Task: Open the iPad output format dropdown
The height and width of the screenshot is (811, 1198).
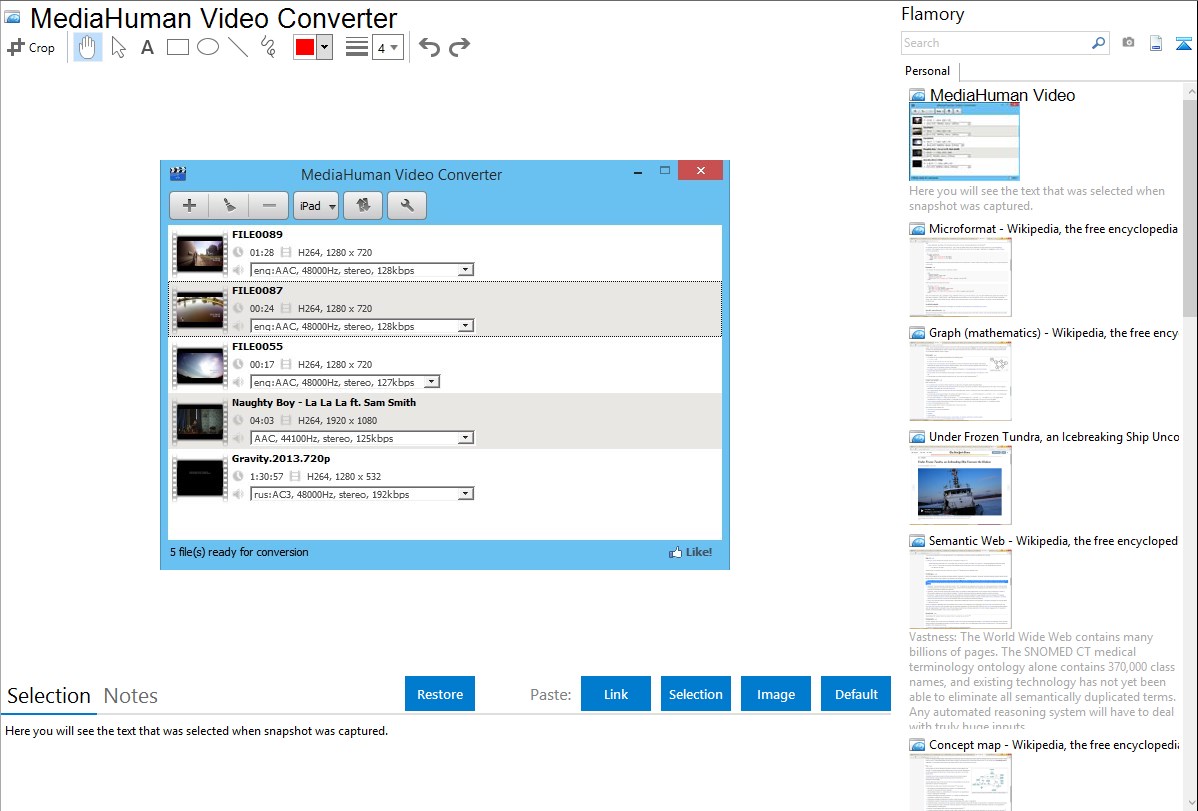Action: [x=316, y=206]
